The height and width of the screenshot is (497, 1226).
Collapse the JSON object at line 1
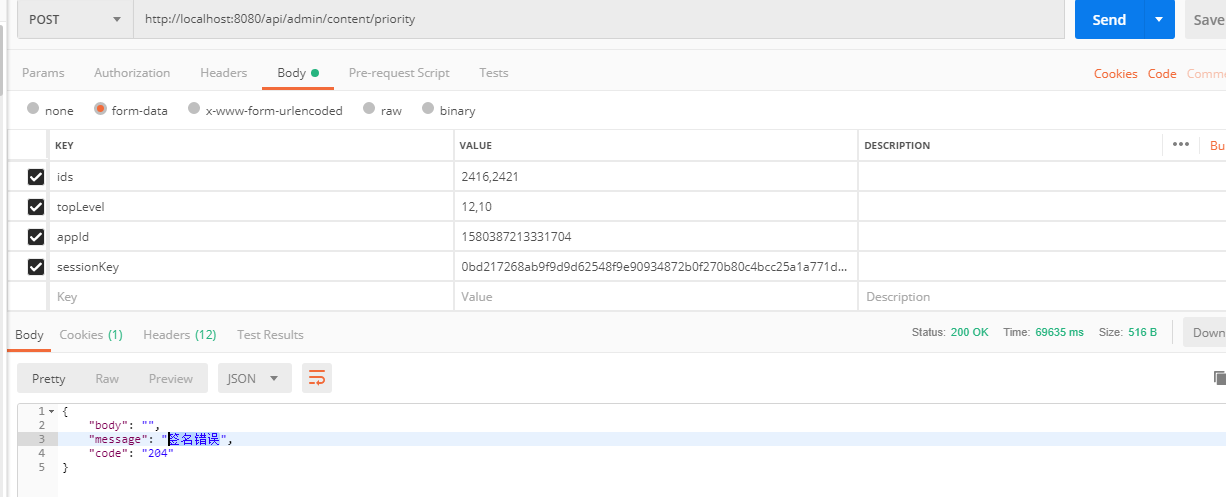click(x=51, y=411)
